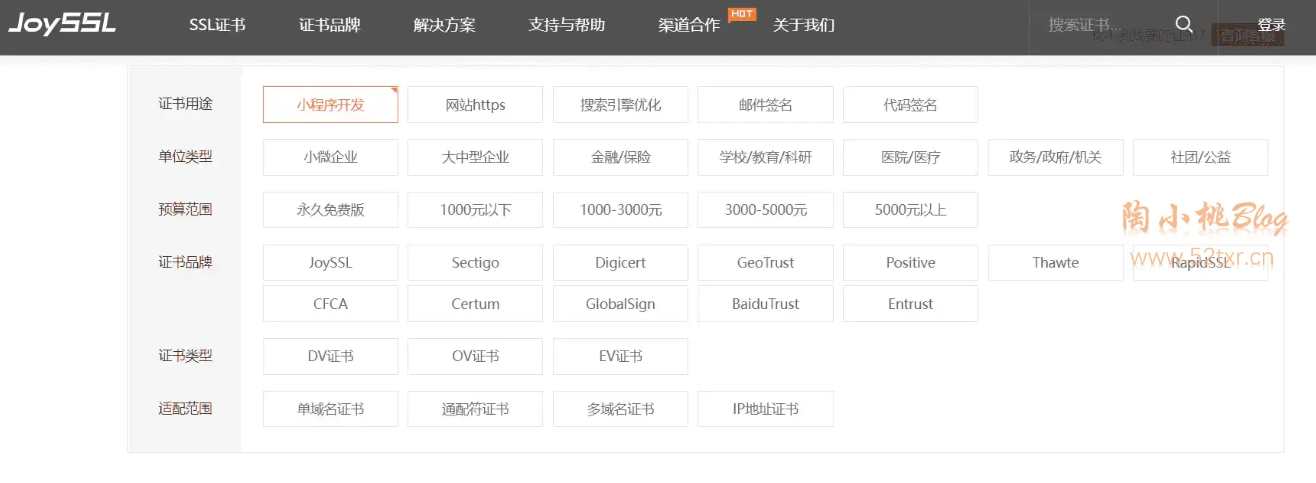
Task: Open the 解决方案 menu
Action: [x=444, y=25]
